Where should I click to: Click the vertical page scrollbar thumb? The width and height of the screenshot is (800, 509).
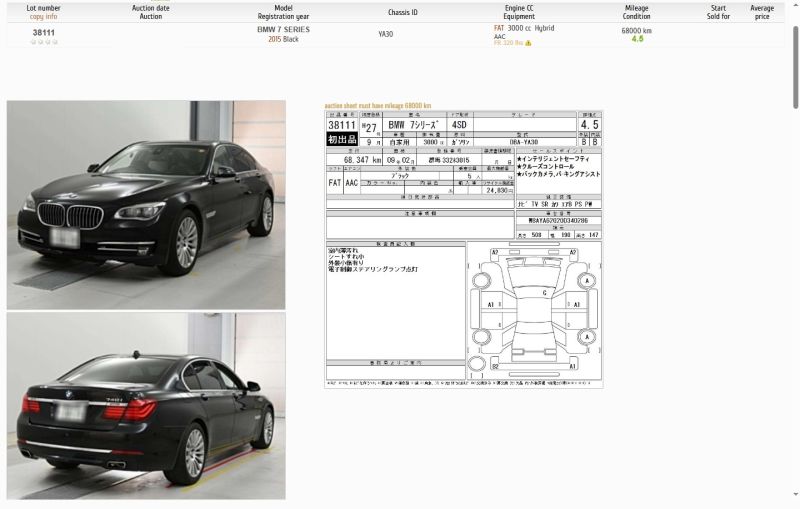click(795, 67)
